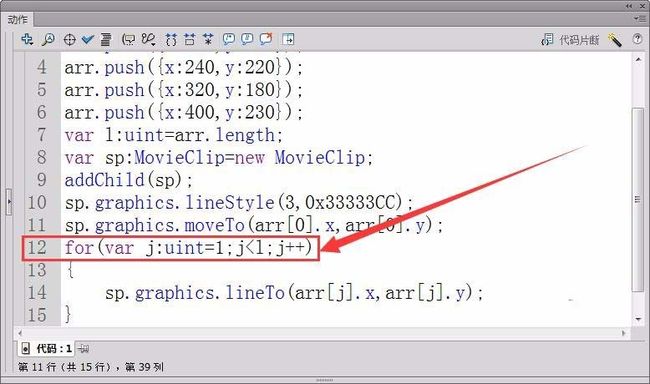The height and width of the screenshot is (384, 650).
Task: Apply block comment bubble icon
Action: (x=228, y=39)
